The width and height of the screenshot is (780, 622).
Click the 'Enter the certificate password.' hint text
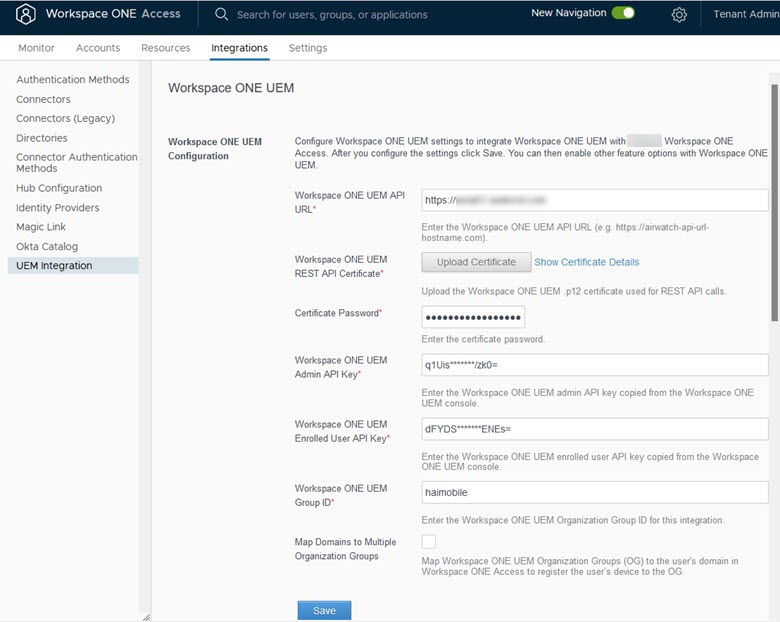pyautogui.click(x=483, y=339)
